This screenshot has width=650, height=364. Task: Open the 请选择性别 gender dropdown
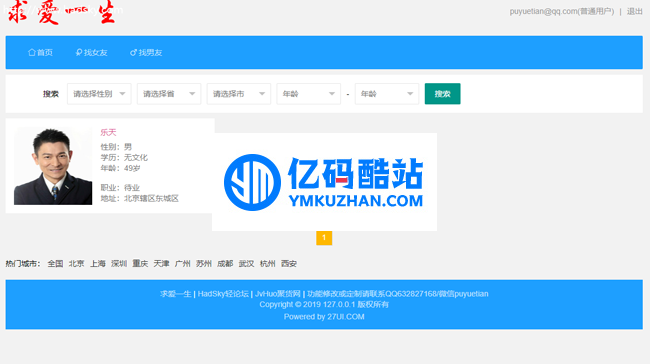coord(99,94)
